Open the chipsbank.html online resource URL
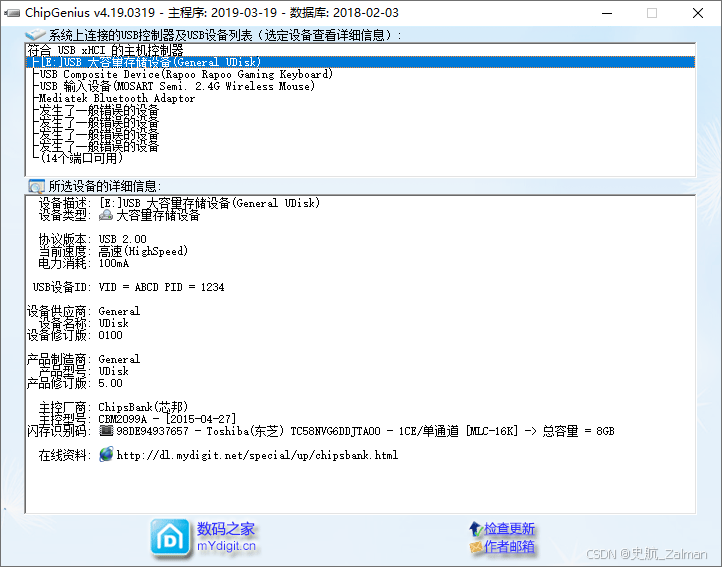The width and height of the screenshot is (722, 567). tap(257, 455)
